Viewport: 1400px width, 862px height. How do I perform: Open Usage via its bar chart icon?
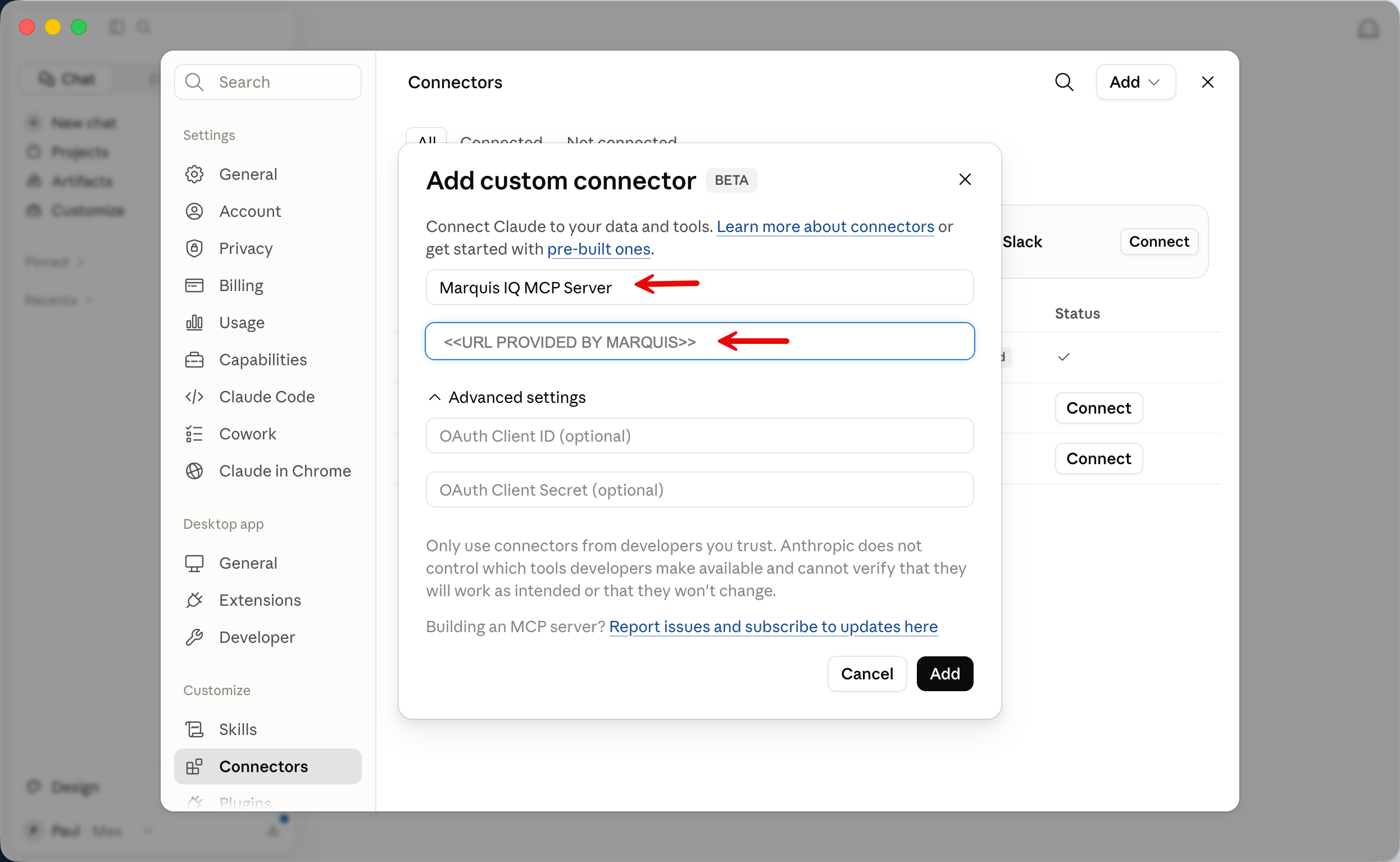click(x=194, y=323)
